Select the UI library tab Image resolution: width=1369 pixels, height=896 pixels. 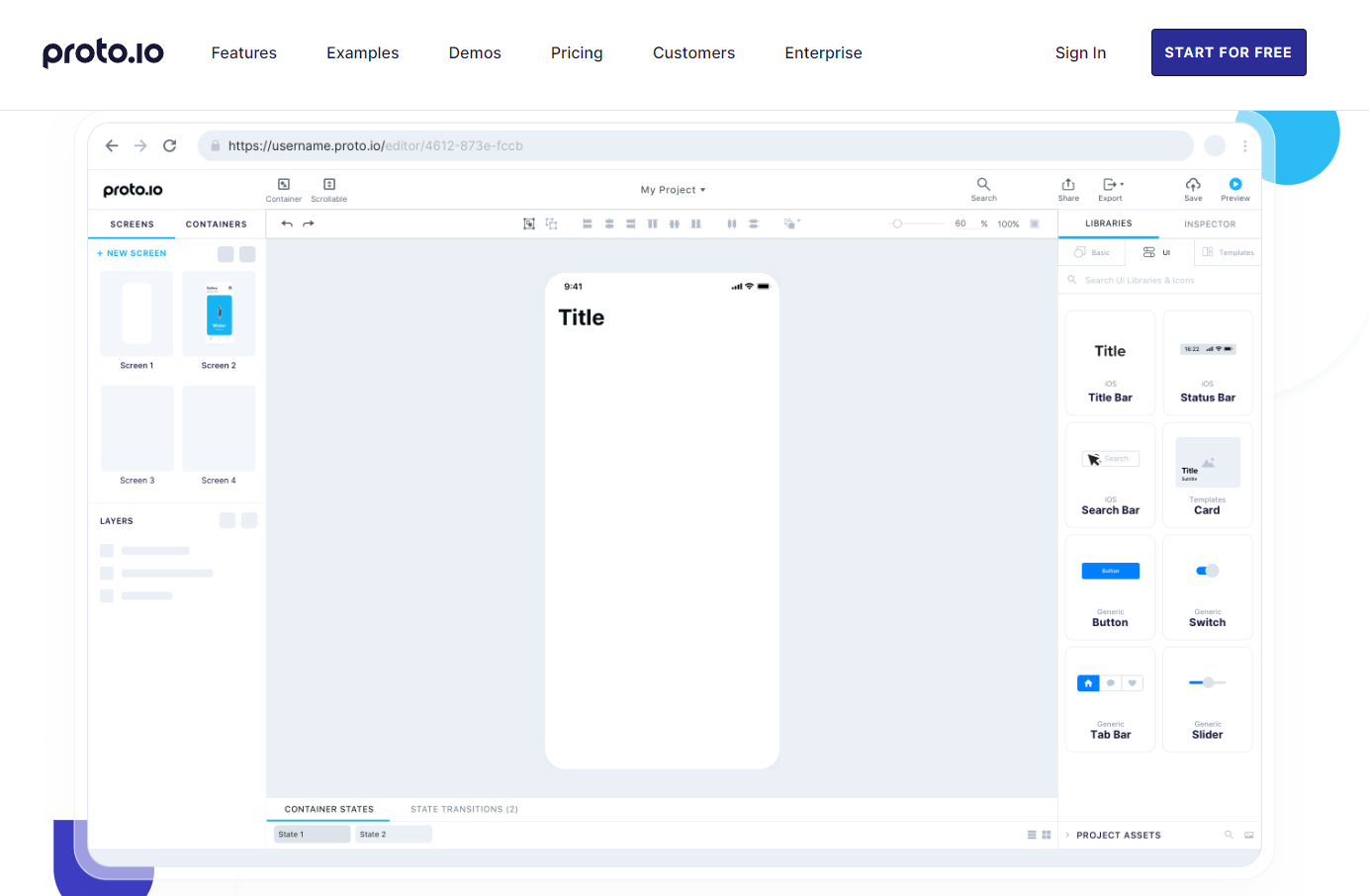[x=1157, y=252]
